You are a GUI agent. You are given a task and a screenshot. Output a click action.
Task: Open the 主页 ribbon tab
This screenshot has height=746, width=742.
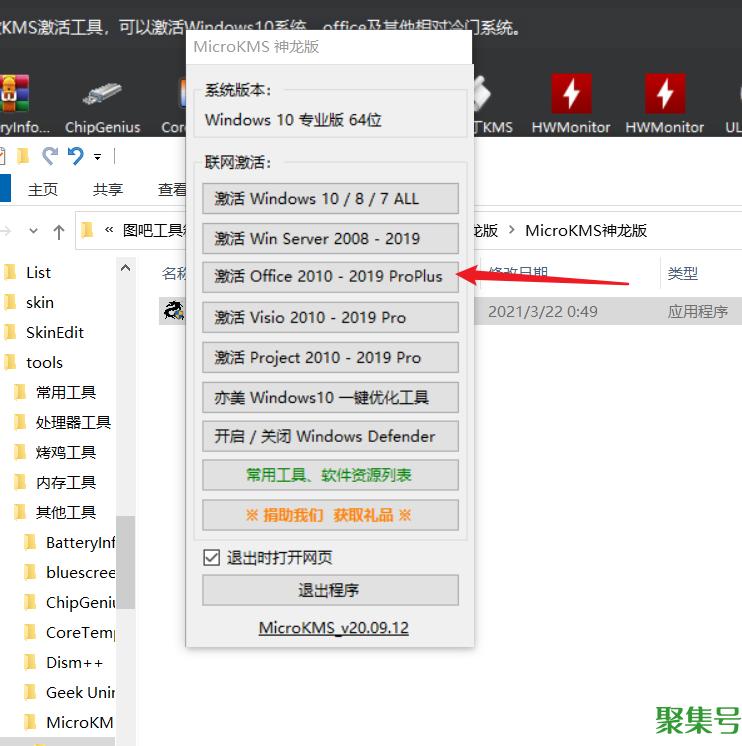[43, 189]
